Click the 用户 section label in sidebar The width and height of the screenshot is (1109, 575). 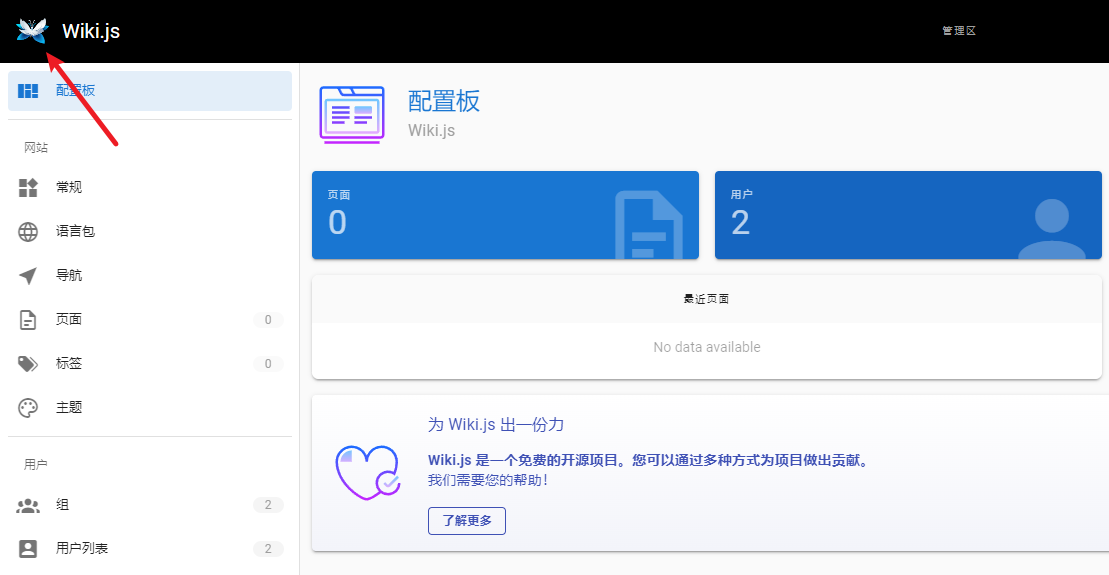click(36, 465)
